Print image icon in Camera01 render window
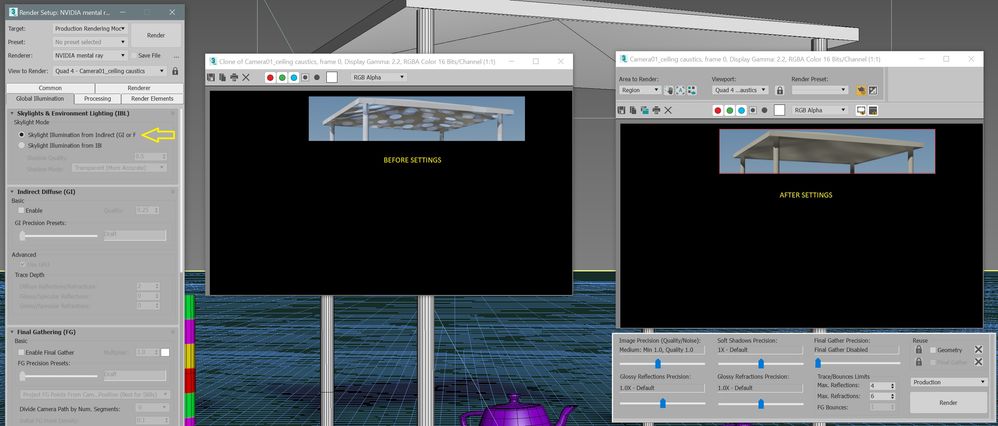The image size is (998, 426). coord(656,110)
